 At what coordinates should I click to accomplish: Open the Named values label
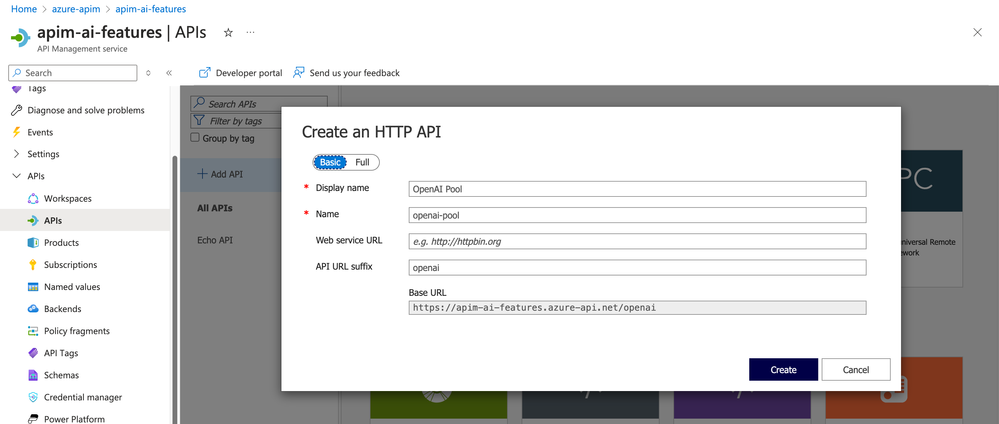click(72, 287)
